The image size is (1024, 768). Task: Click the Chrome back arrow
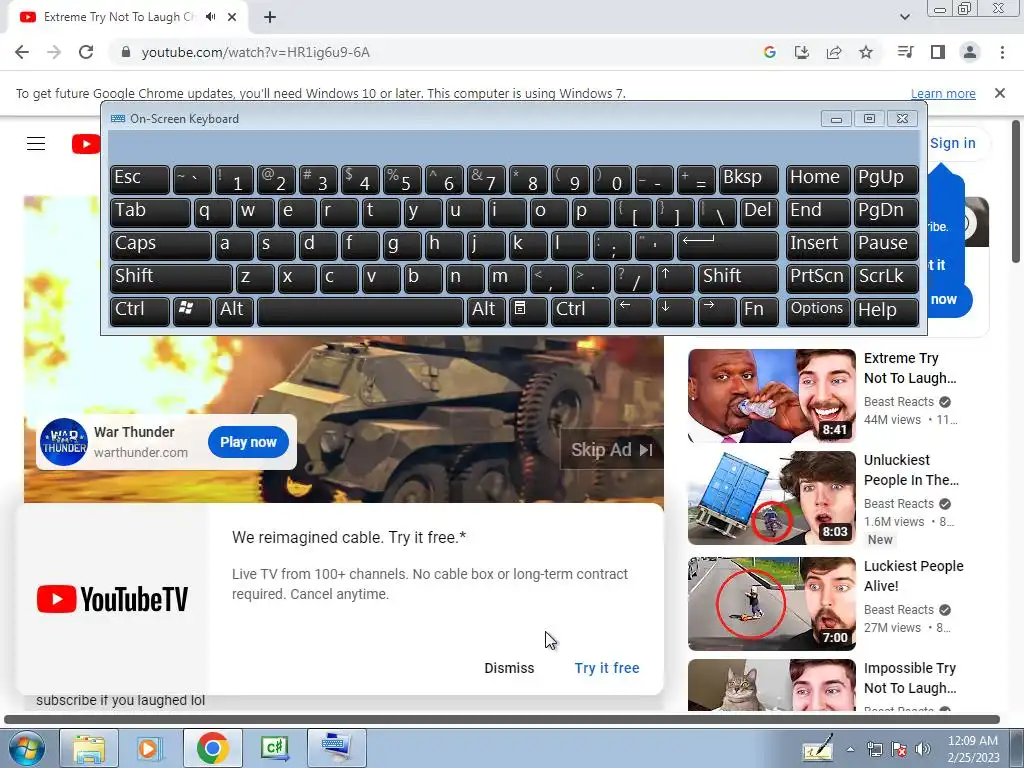[22, 52]
